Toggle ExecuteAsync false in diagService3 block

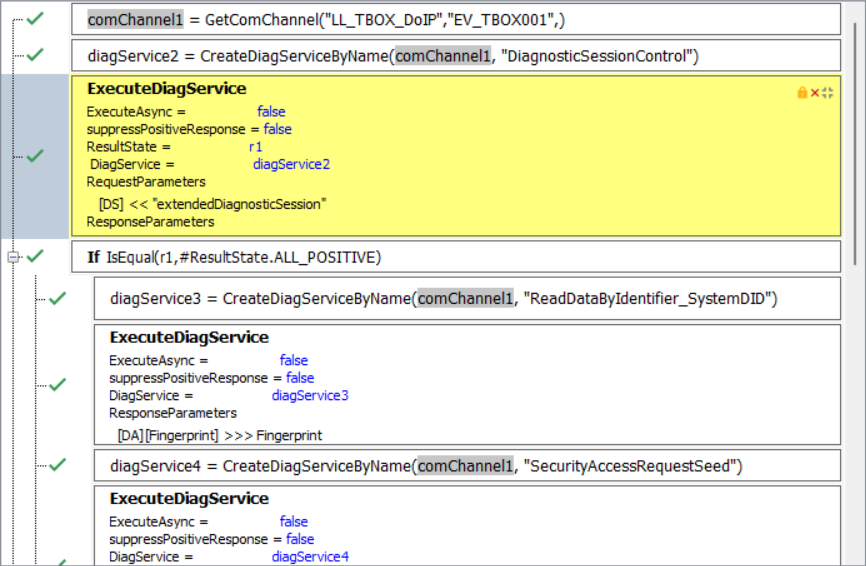pos(294,360)
